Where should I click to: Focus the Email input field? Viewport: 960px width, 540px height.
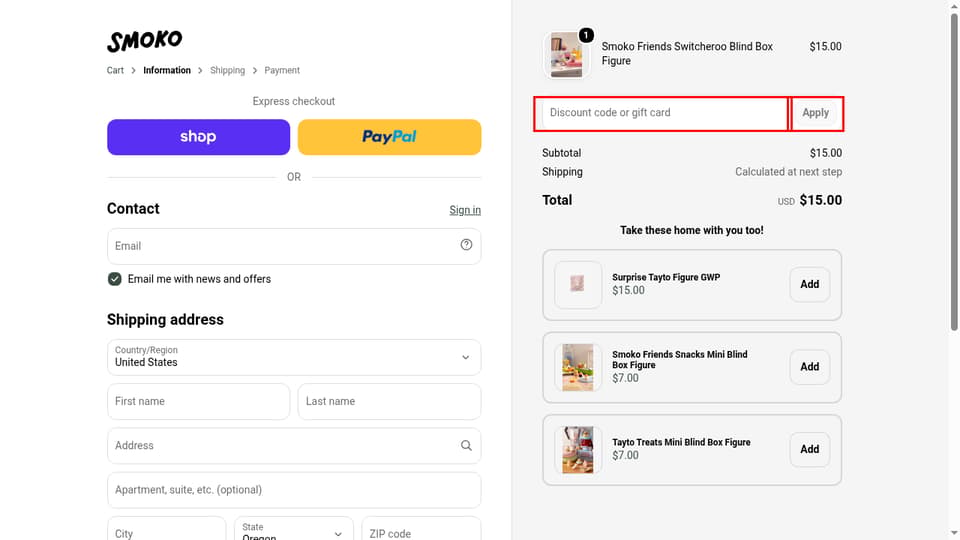[294, 246]
